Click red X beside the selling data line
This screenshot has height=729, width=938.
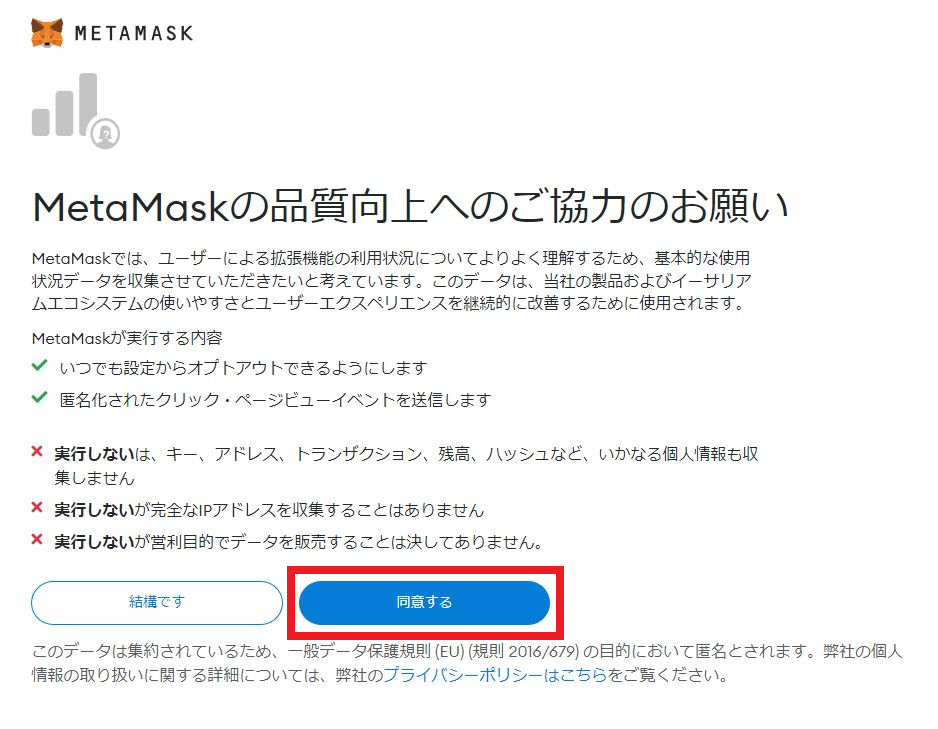[37, 539]
